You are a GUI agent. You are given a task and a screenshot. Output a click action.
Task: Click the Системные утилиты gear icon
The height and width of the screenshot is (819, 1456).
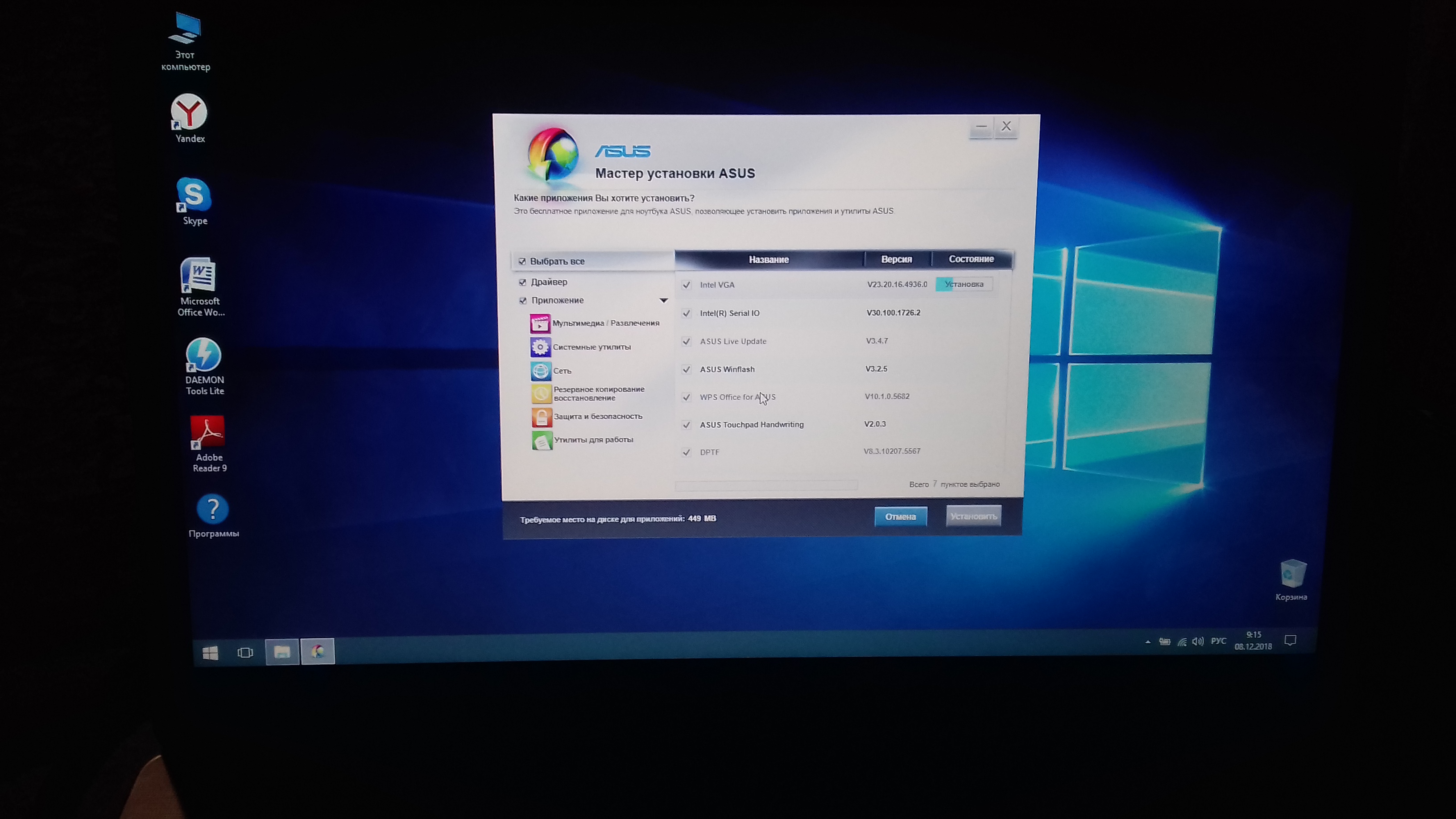[540, 347]
